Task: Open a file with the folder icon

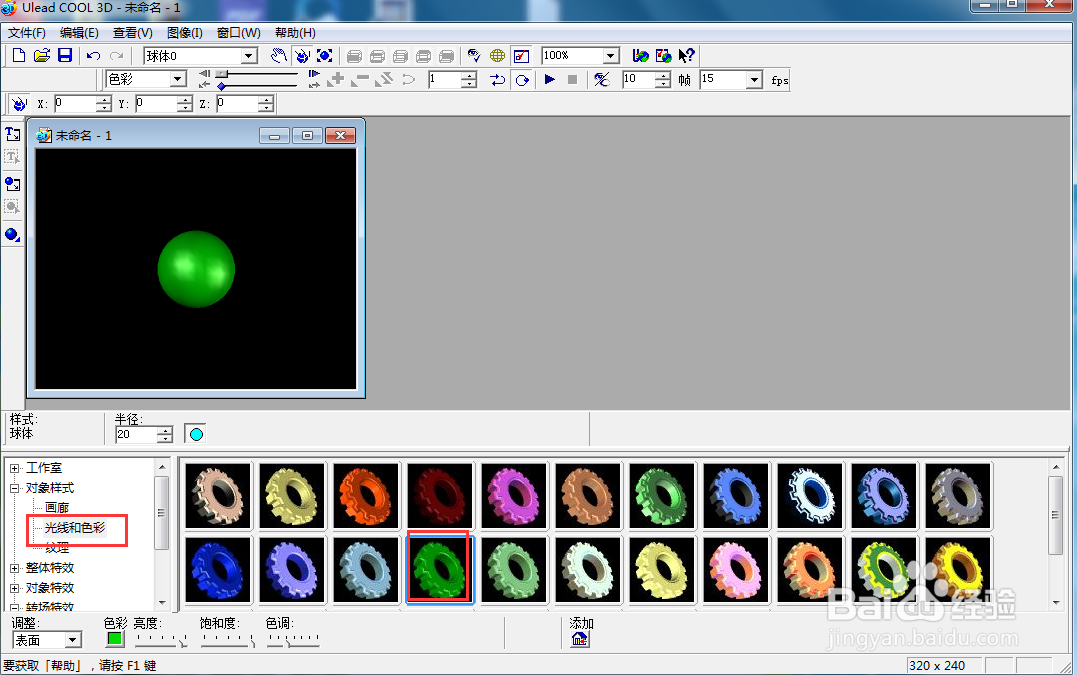Action: 42,56
